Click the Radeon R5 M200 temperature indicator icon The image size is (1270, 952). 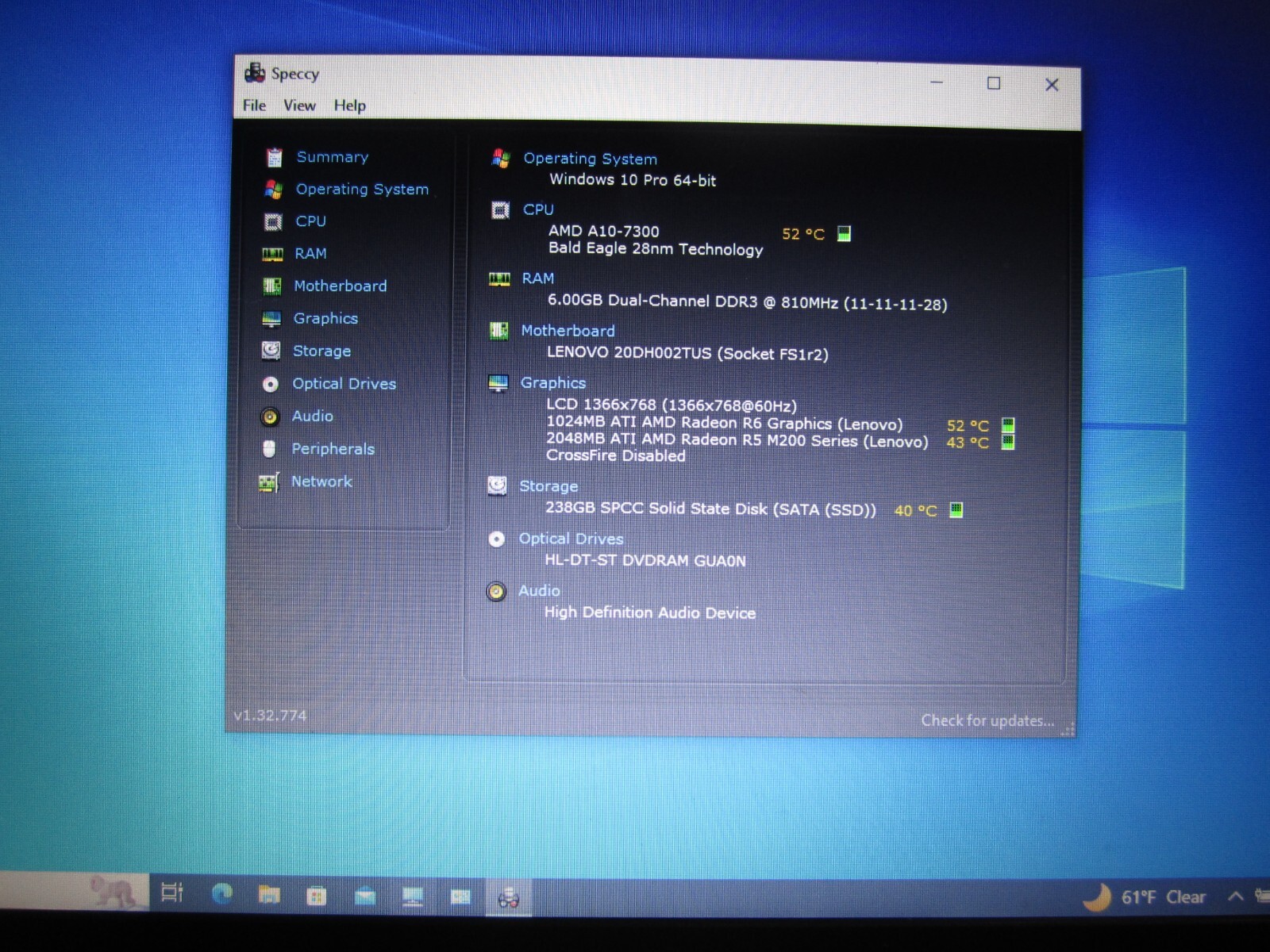[x=1008, y=442]
